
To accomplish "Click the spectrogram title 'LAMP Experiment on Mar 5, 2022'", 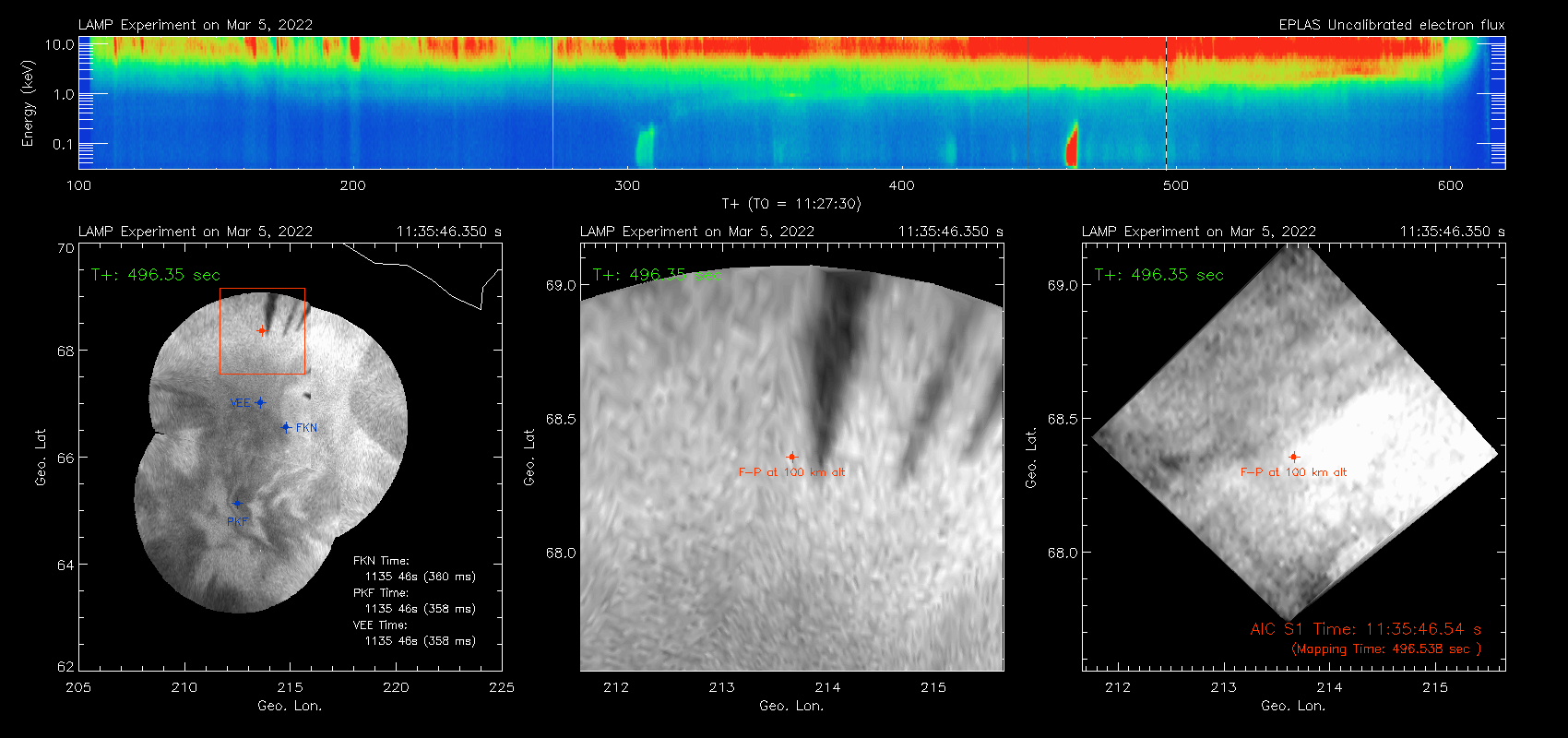I will click(x=196, y=25).
